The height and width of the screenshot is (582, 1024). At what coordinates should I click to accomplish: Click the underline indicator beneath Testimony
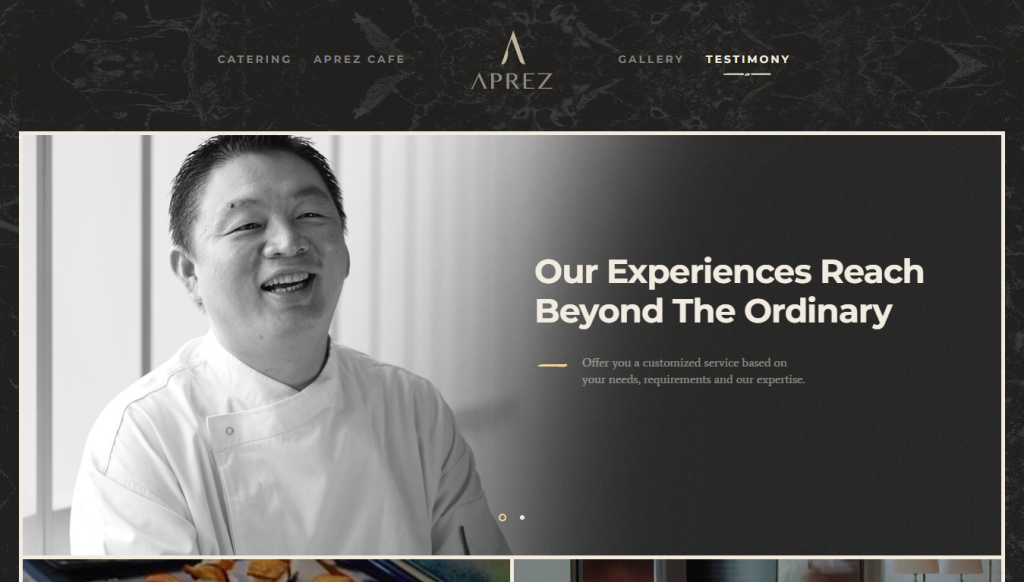pos(747,74)
